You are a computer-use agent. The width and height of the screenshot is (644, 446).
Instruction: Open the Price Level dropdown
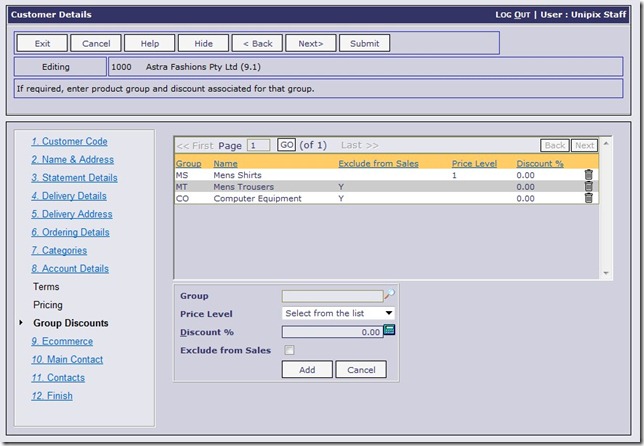339,314
